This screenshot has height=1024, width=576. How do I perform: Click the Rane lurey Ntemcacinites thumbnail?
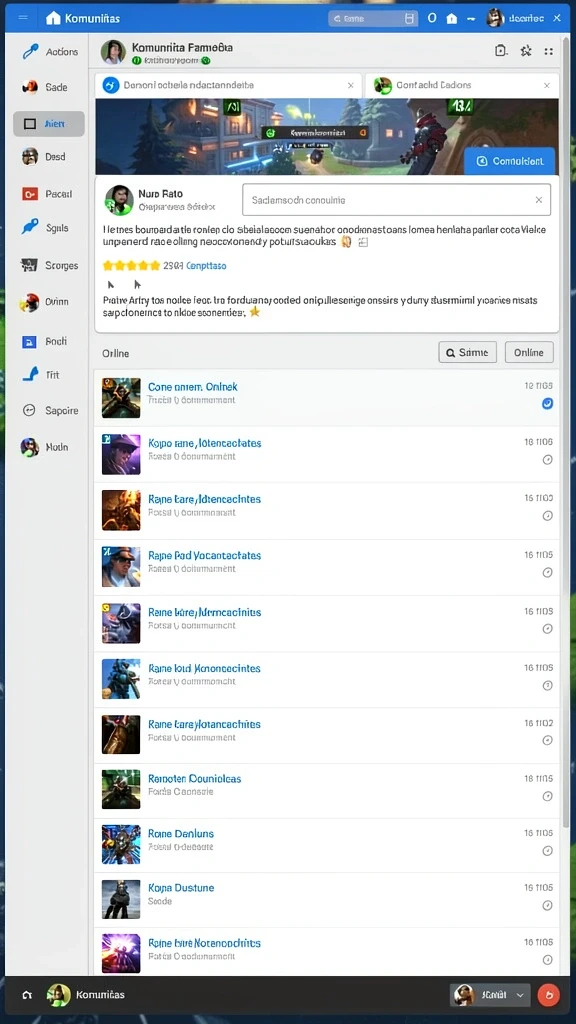(x=121, y=623)
